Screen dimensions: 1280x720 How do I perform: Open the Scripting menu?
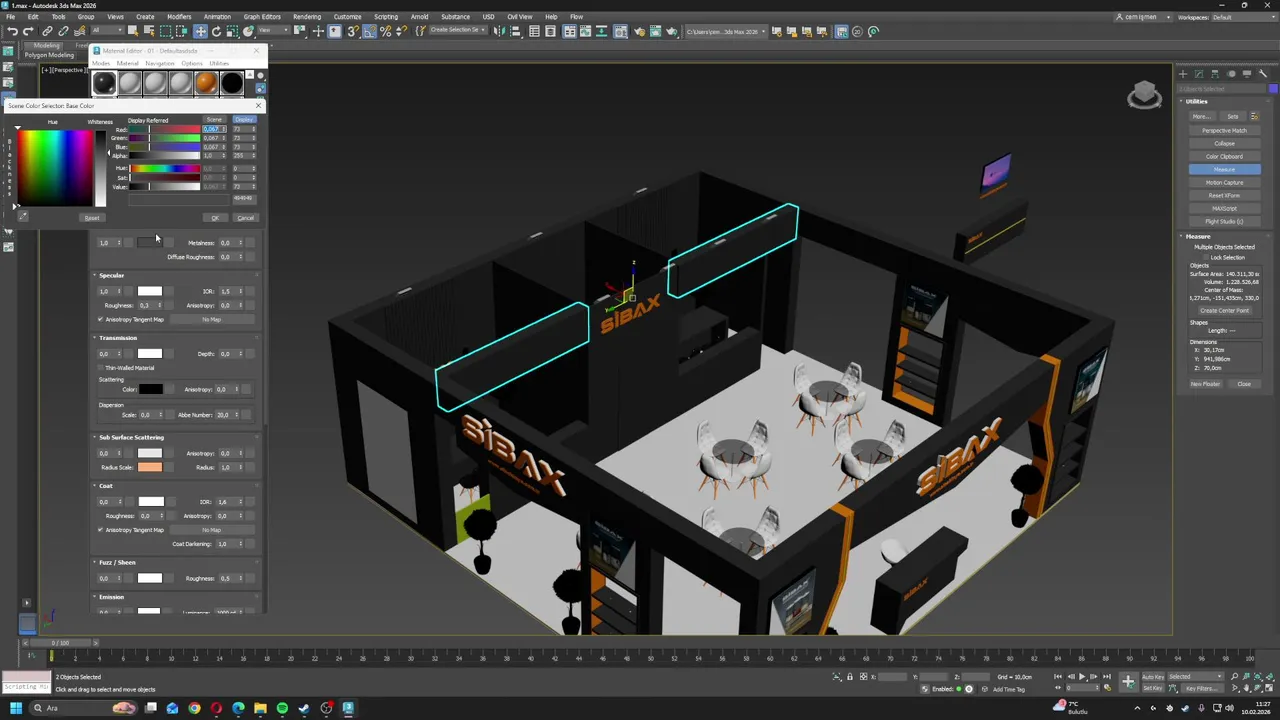[386, 17]
